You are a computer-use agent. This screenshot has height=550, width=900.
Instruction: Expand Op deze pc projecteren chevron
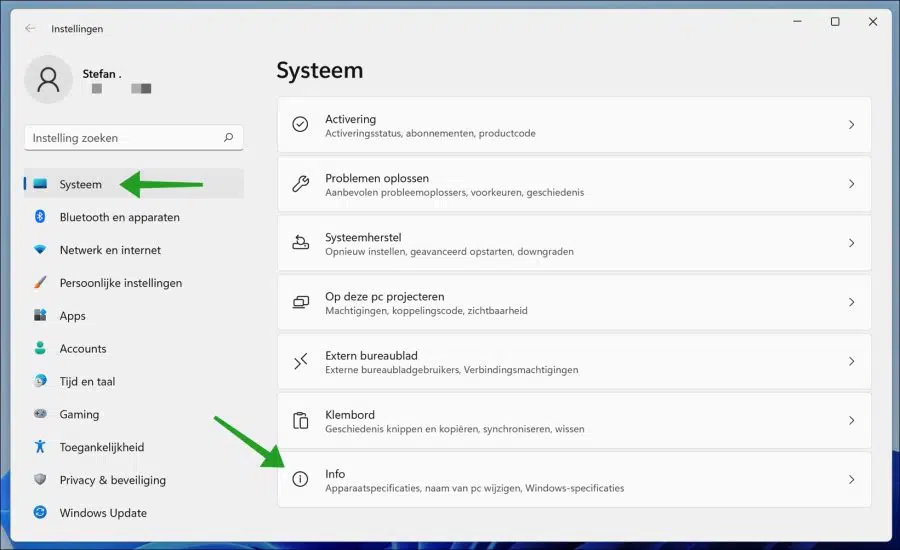[851, 302]
